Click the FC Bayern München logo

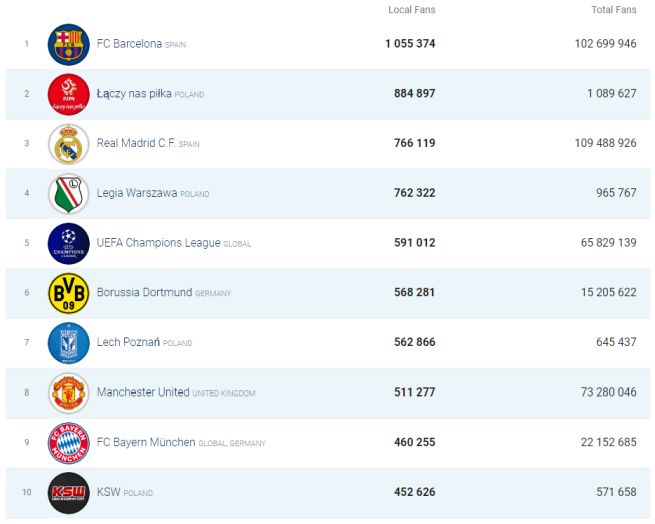[x=69, y=443]
